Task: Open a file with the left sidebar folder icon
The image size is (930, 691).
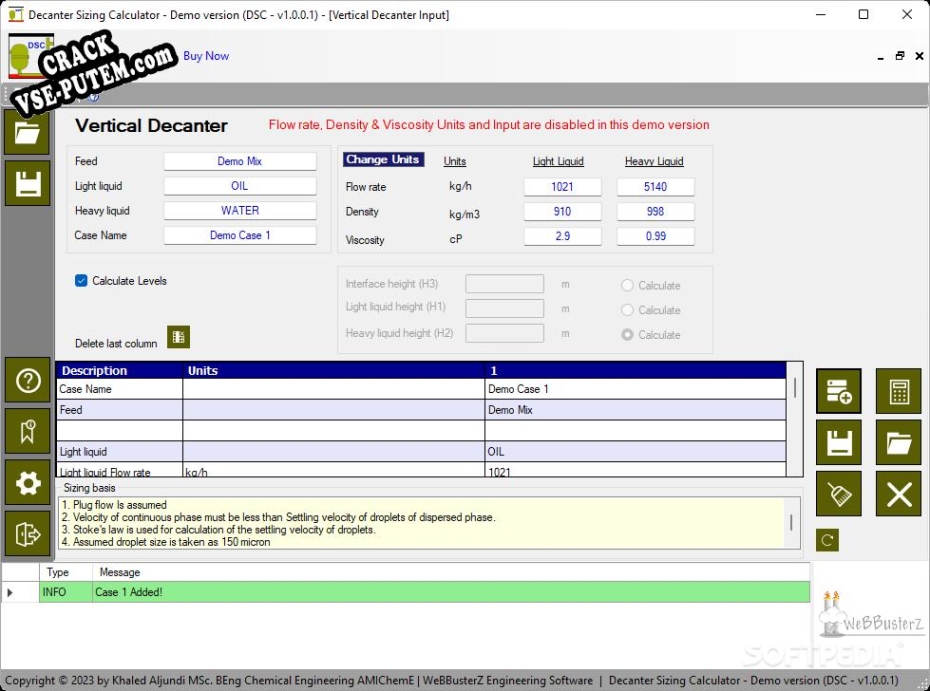Action: pyautogui.click(x=27, y=132)
